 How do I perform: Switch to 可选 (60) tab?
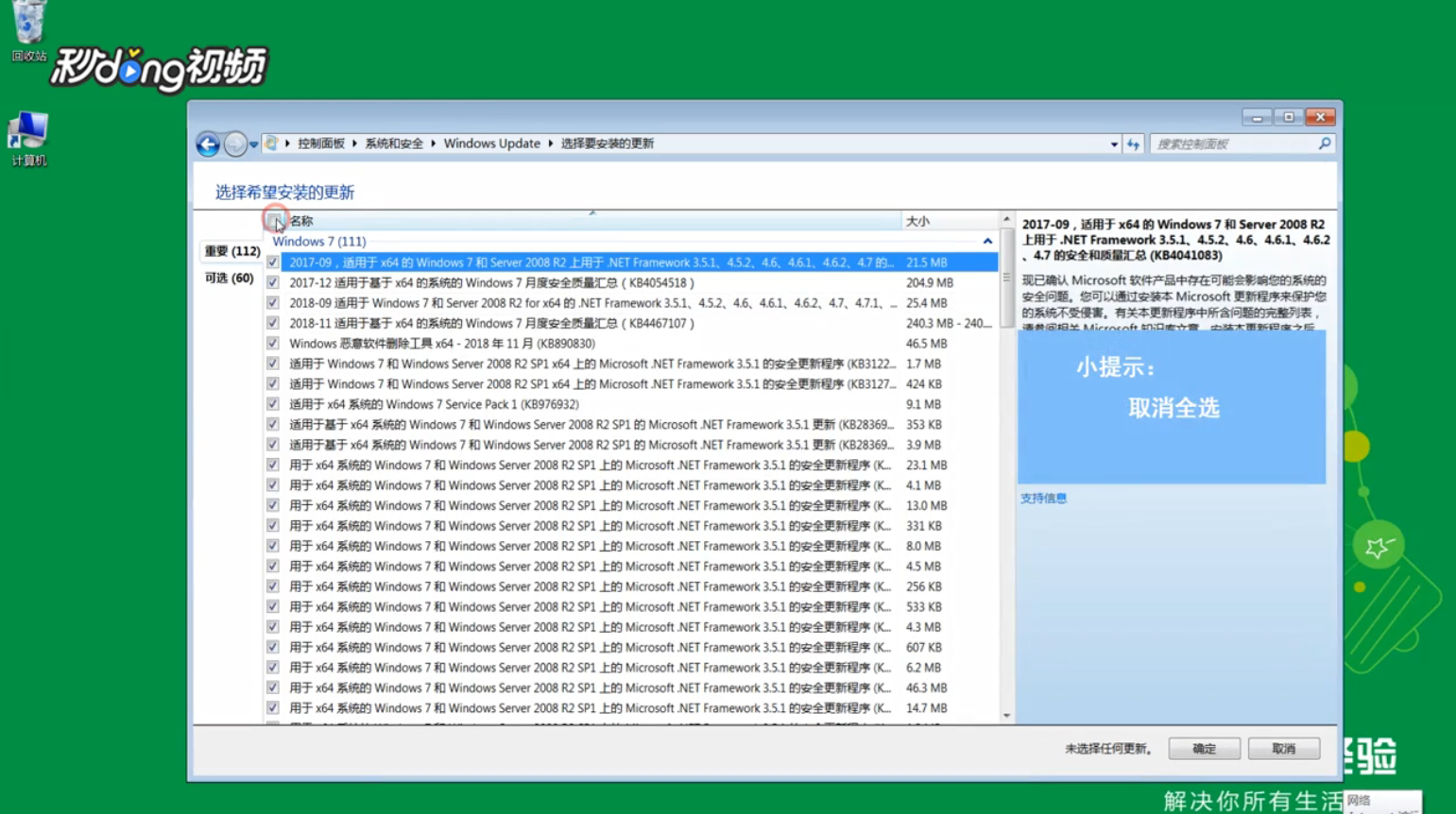[x=230, y=278]
